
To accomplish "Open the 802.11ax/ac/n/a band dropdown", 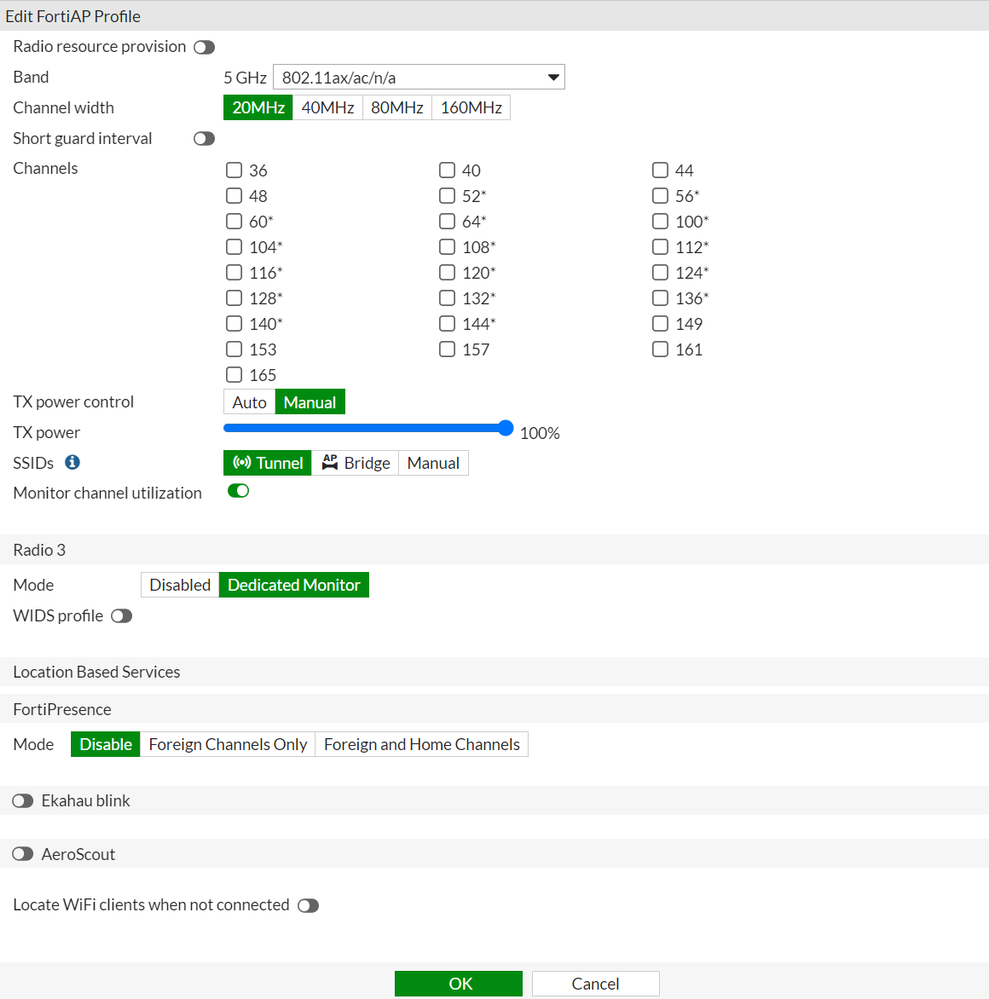I will point(419,77).
